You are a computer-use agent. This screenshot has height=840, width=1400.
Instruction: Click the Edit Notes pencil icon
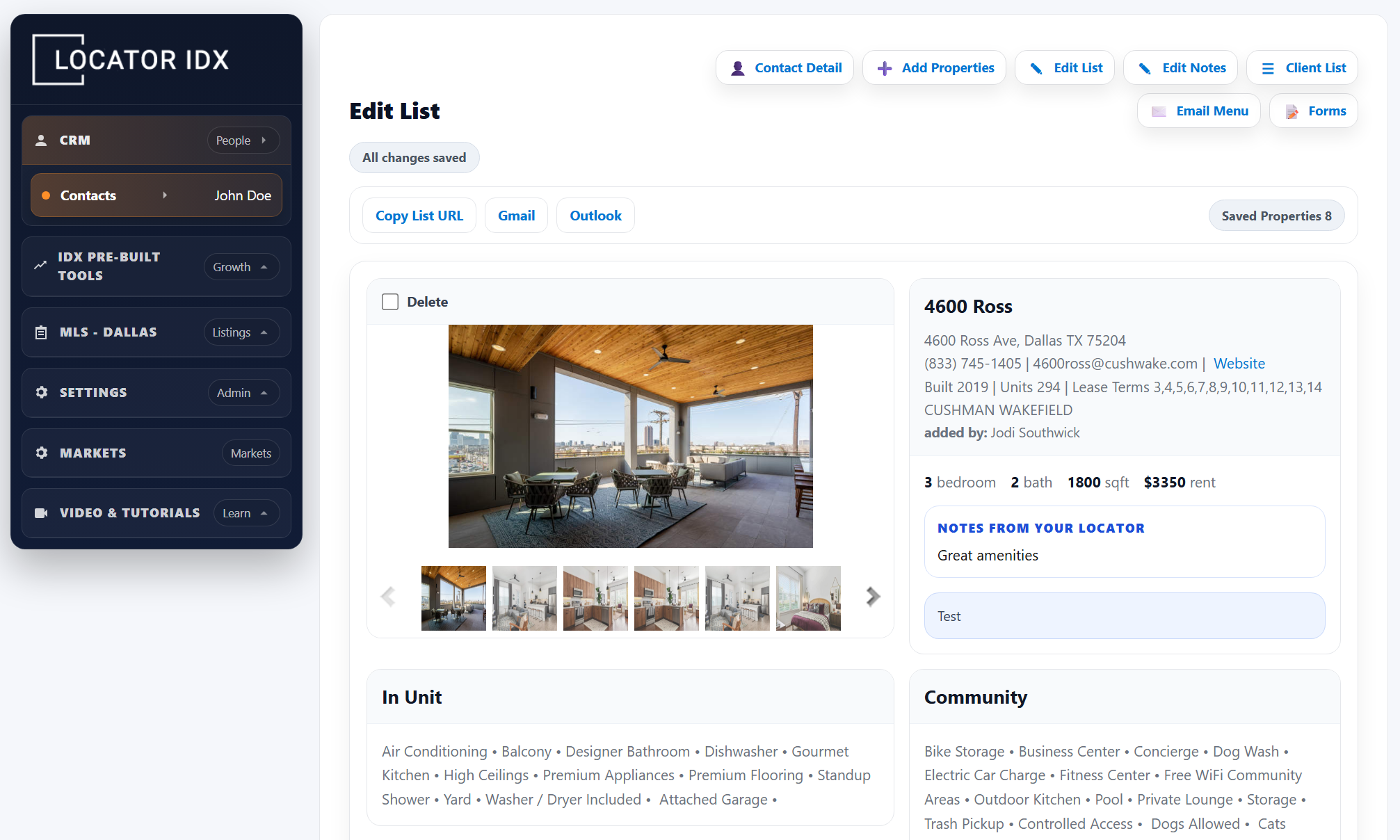click(1145, 68)
